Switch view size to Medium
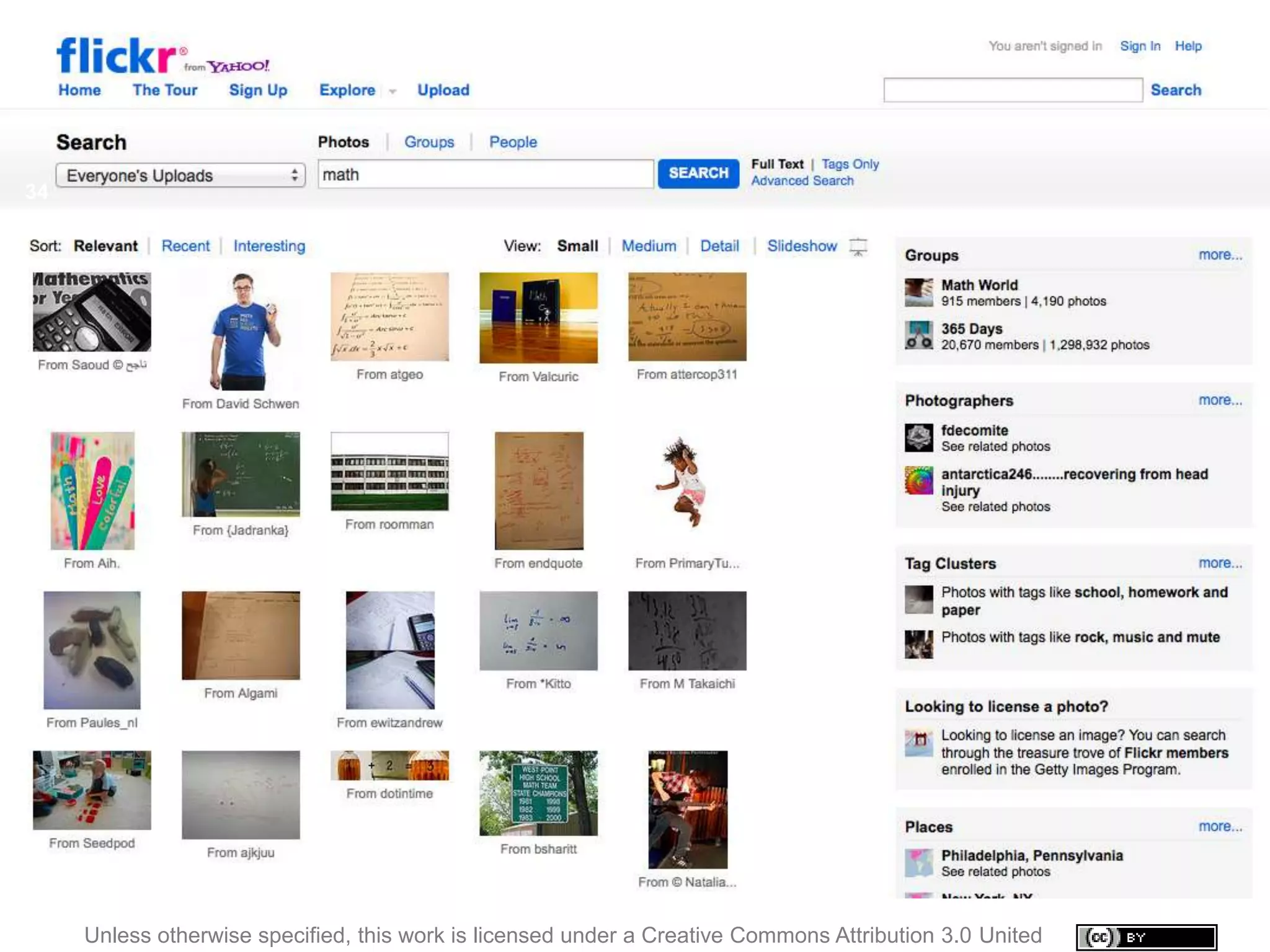The height and width of the screenshot is (952, 1270). coord(649,246)
